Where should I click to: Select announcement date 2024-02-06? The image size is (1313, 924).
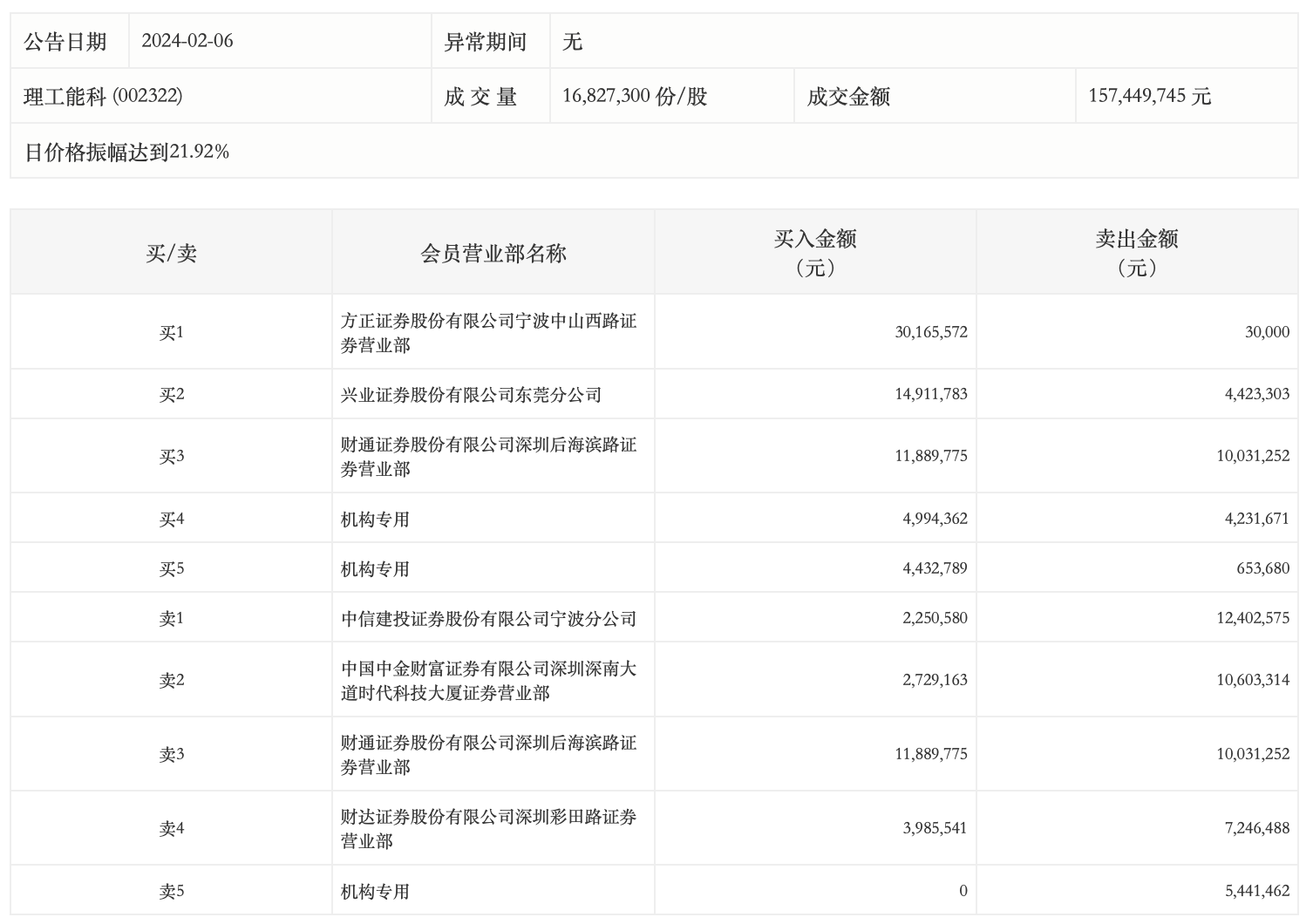pos(187,41)
